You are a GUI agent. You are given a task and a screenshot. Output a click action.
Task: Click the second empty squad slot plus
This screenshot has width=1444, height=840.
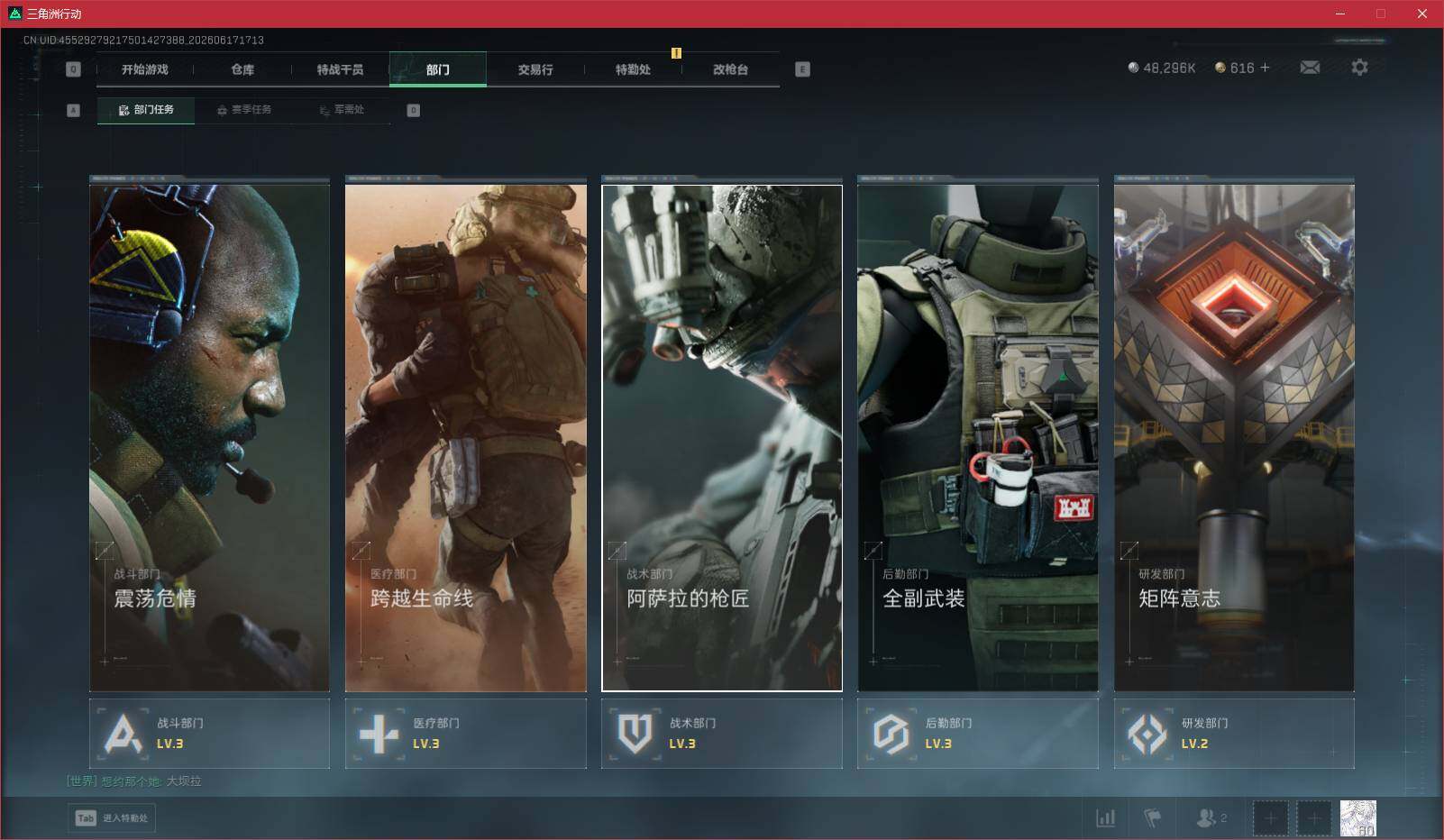pyautogui.click(x=1313, y=818)
